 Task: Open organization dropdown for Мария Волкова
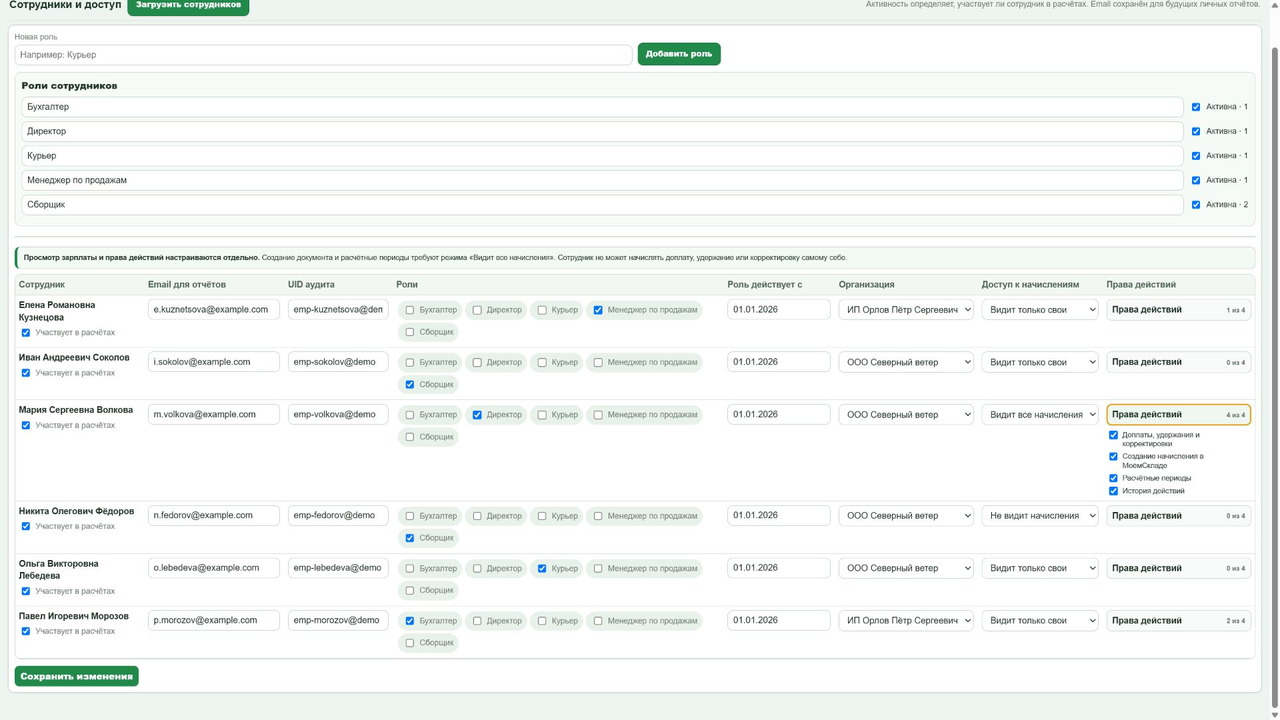pyautogui.click(x=906, y=415)
